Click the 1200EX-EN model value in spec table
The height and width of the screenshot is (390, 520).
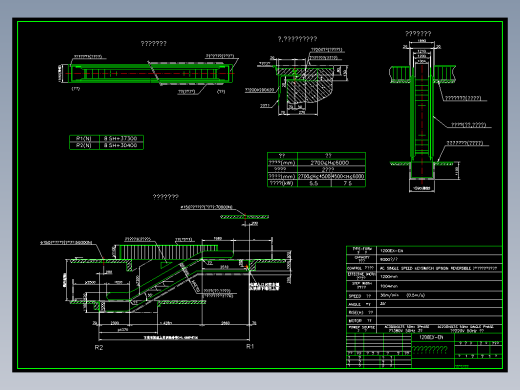click(391, 251)
